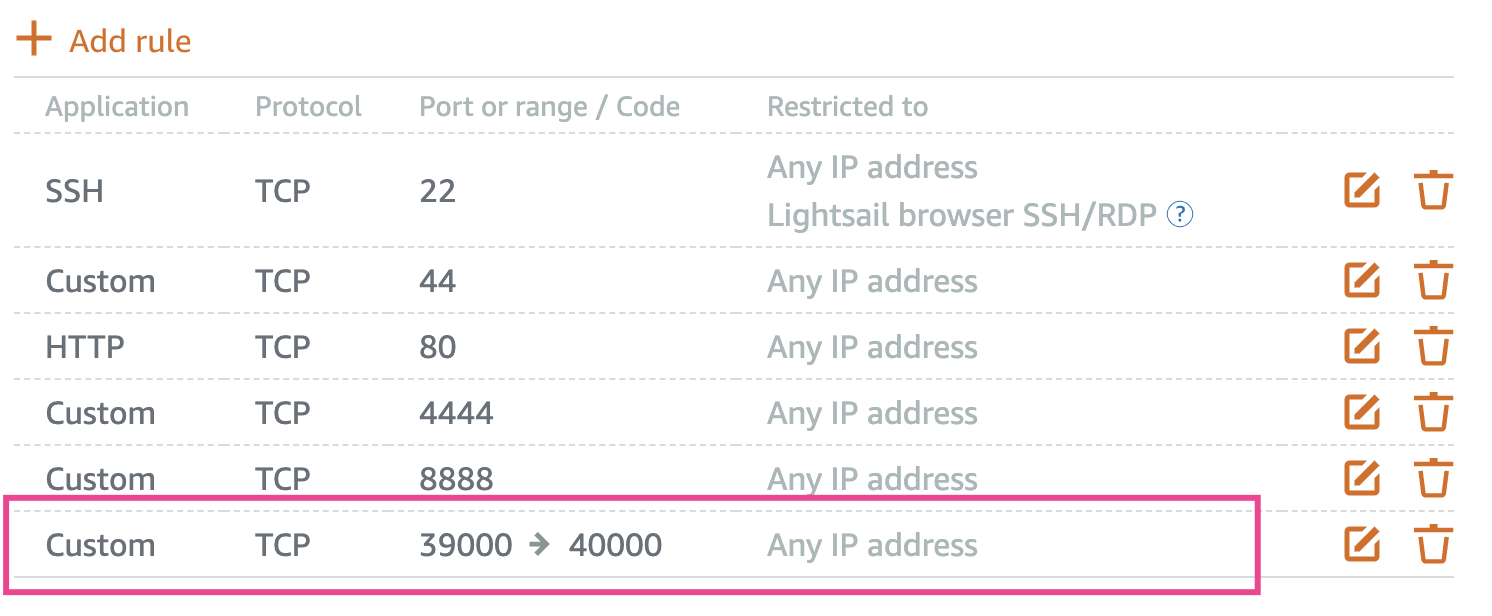
Task: Click the Protocol column header
Action: click(308, 107)
